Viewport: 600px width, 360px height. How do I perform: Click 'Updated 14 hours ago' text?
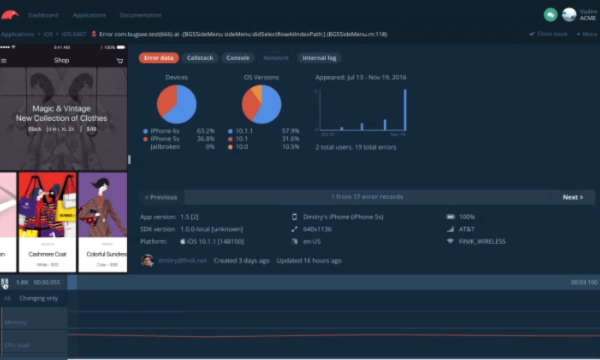point(309,261)
